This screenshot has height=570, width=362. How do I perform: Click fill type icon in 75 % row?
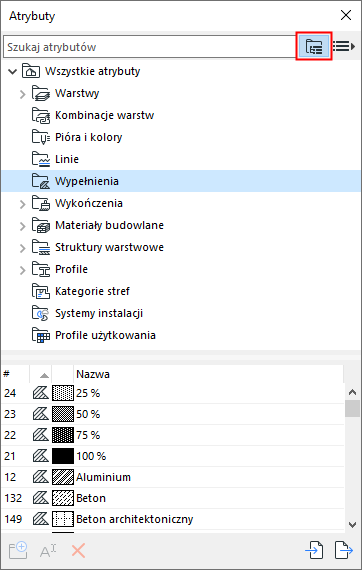click(x=41, y=435)
